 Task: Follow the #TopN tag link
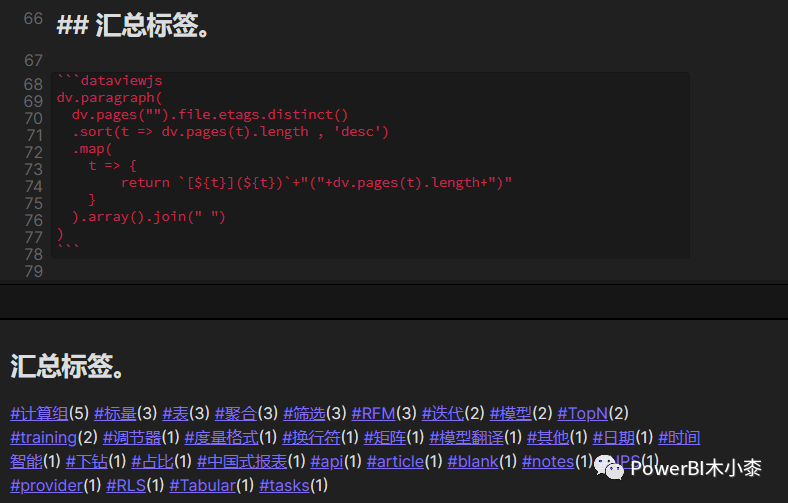tap(583, 414)
